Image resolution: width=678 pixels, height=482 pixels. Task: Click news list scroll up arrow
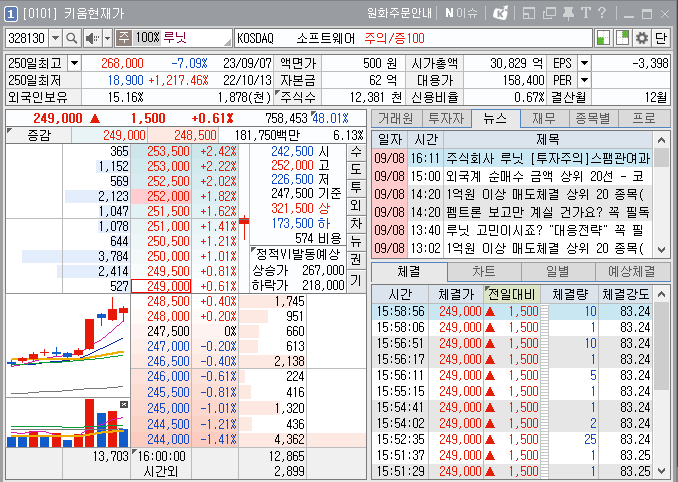tap(661, 140)
